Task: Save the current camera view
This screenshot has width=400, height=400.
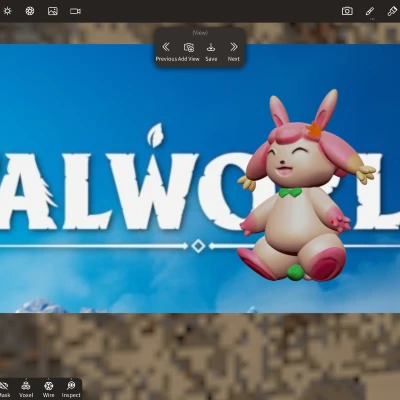Action: tap(211, 52)
